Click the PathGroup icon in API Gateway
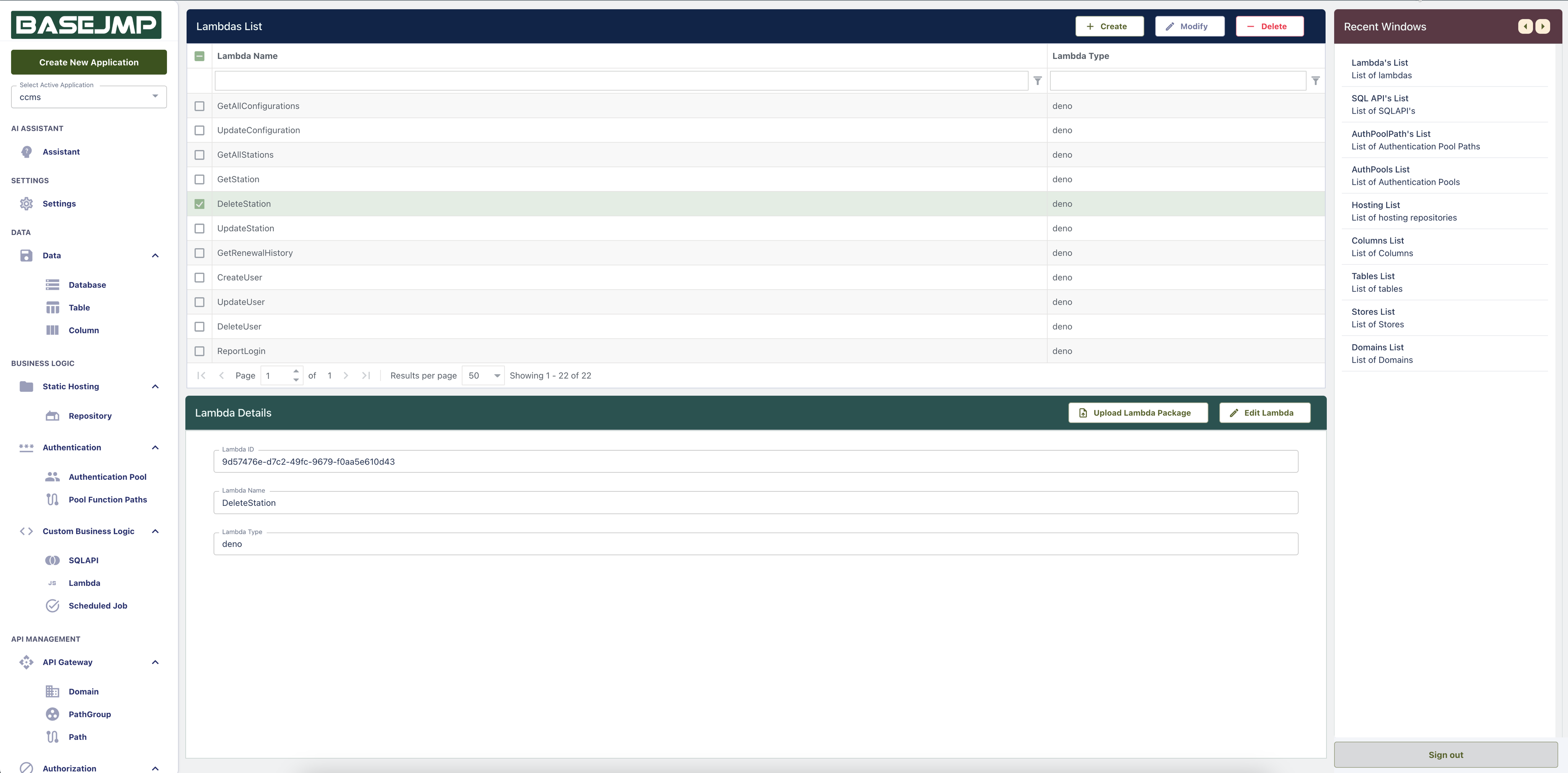 pos(52,714)
